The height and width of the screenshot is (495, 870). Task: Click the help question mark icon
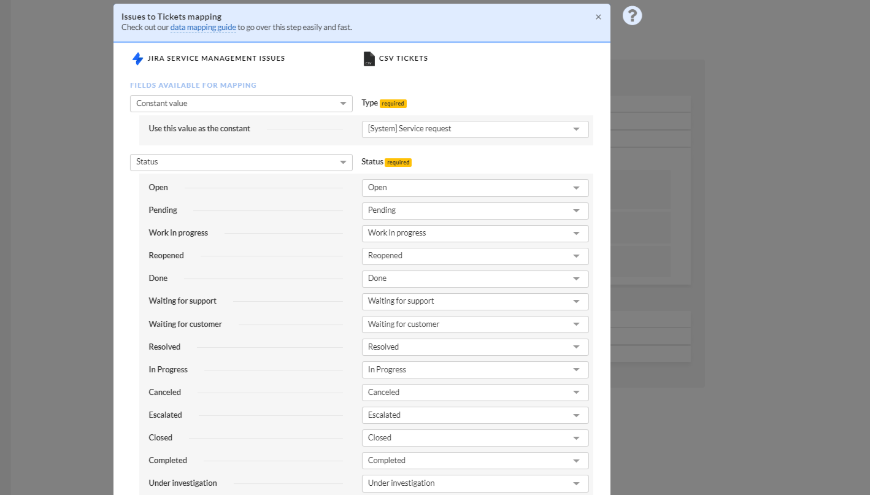(632, 16)
